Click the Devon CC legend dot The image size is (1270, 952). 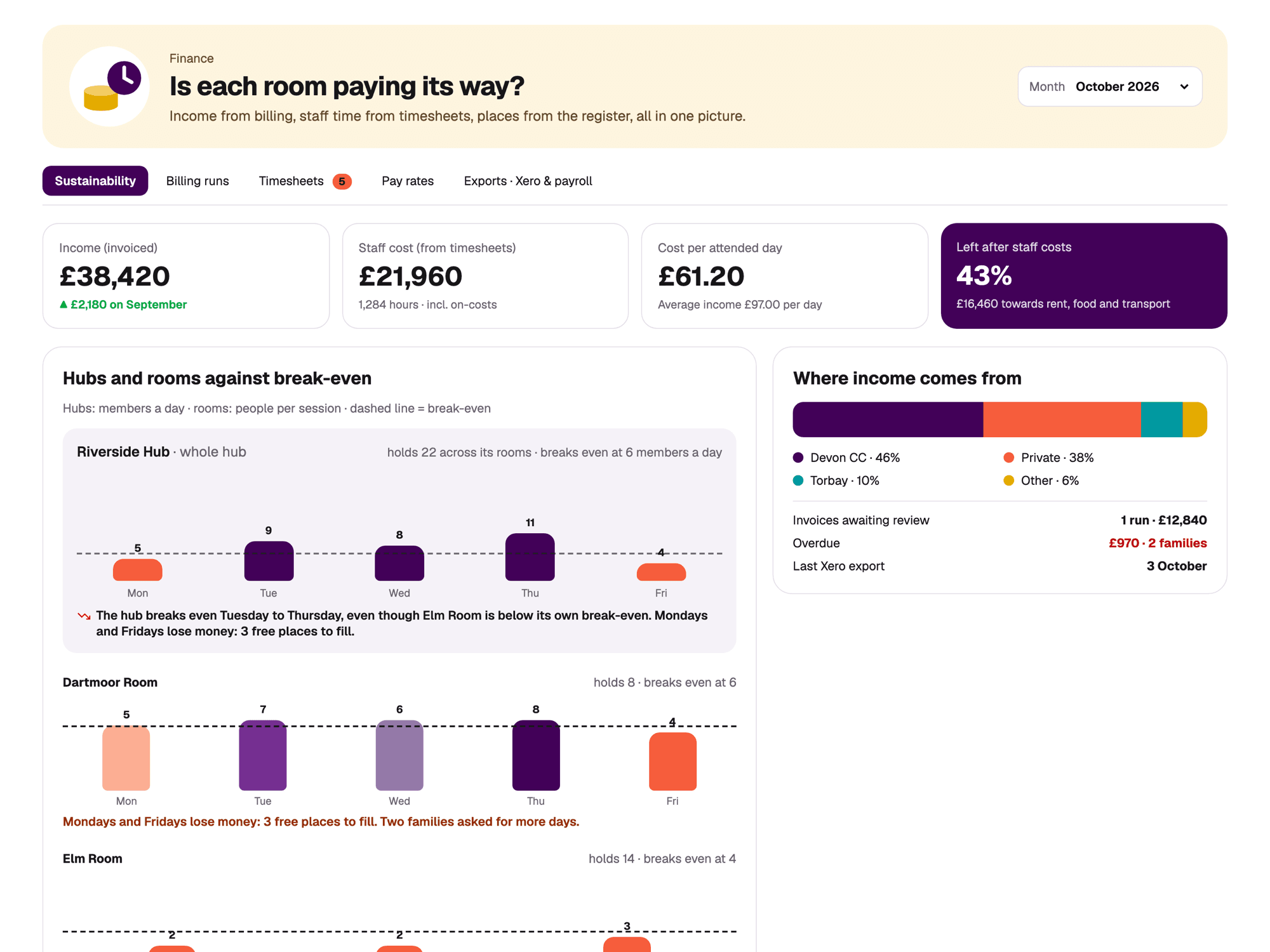pos(798,458)
